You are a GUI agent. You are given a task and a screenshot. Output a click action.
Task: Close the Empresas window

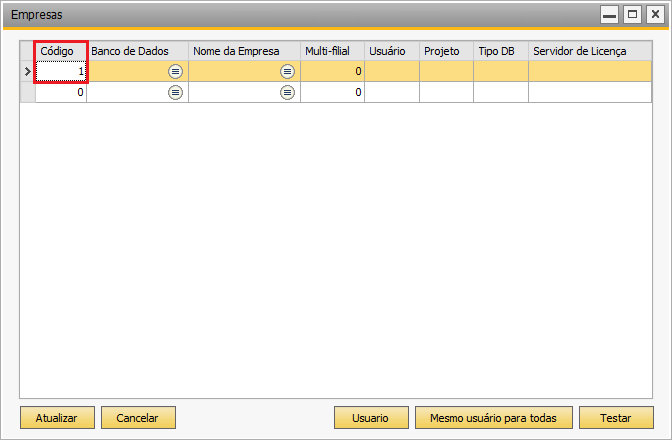tap(655, 15)
